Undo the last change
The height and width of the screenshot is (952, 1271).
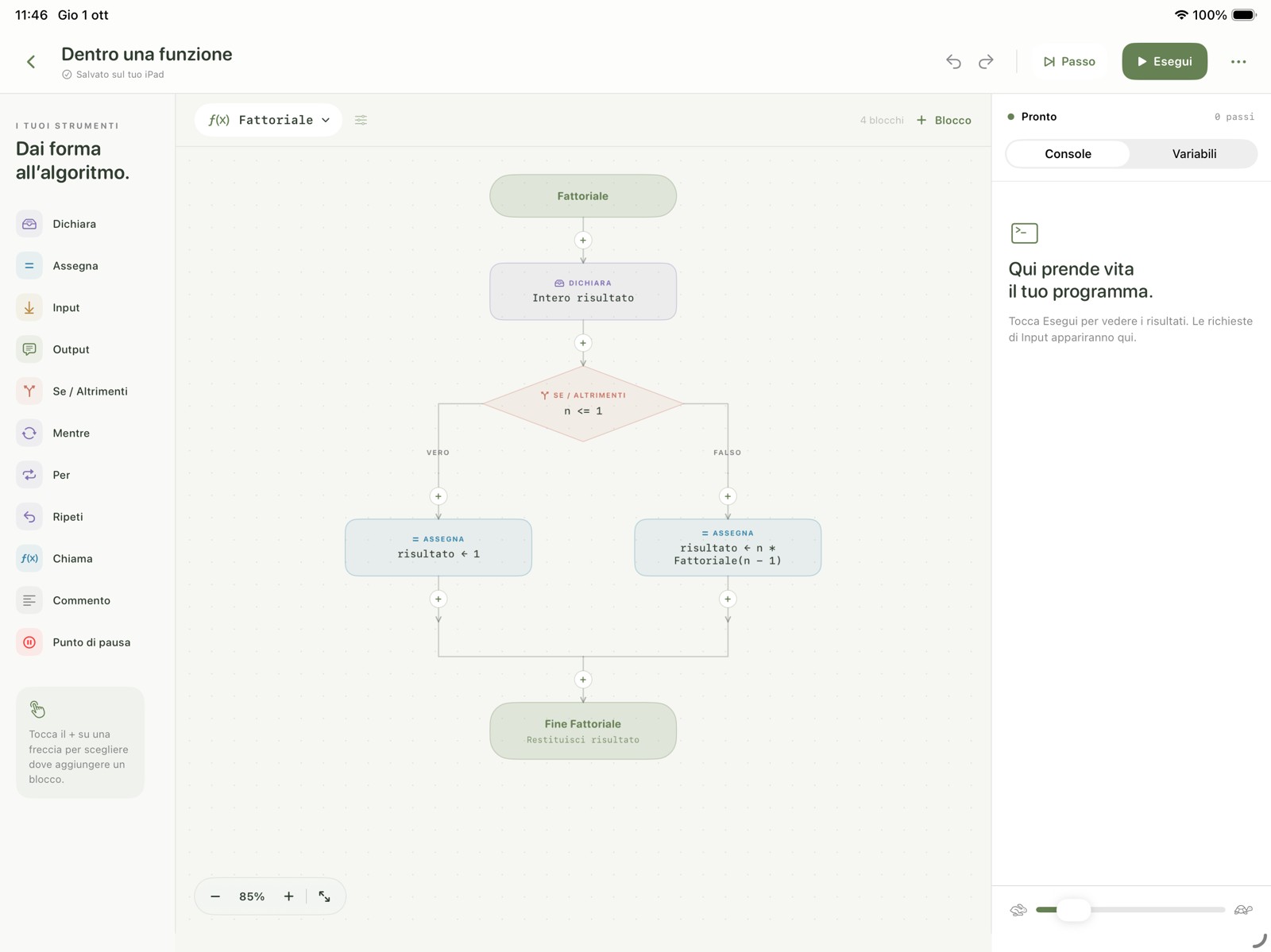click(x=953, y=61)
